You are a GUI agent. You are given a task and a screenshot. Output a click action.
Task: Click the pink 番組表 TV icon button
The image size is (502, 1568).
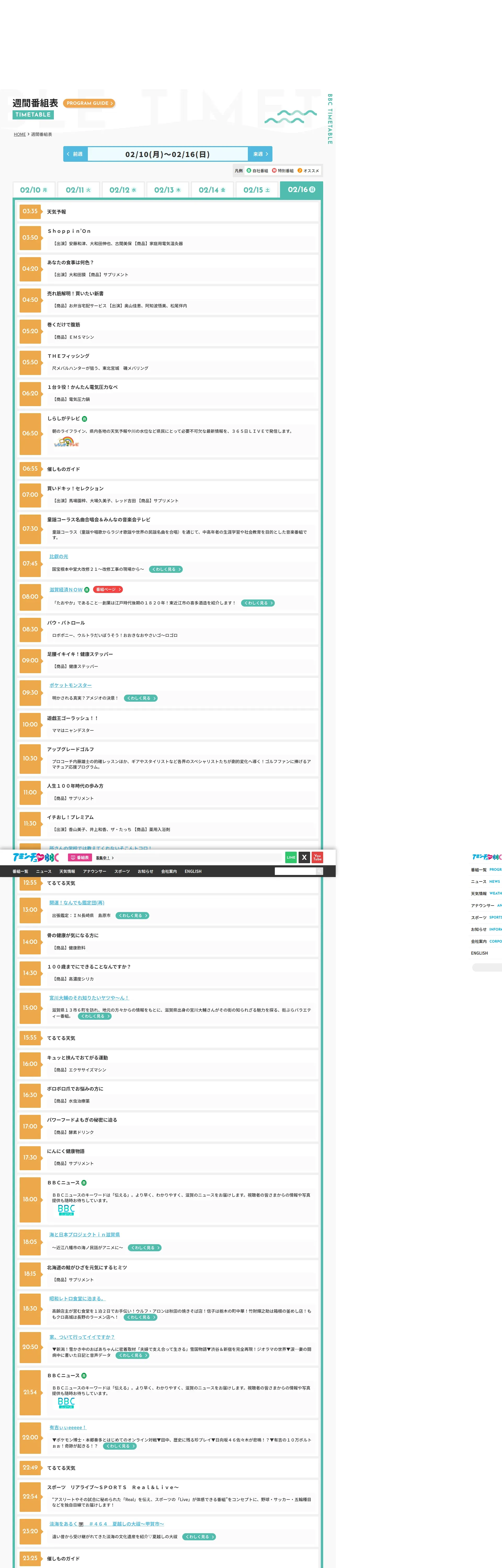80,858
